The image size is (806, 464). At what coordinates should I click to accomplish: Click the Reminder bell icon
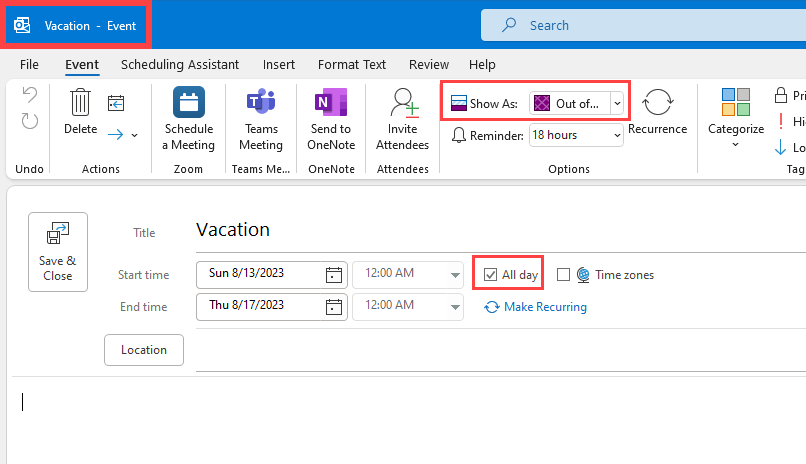coord(459,135)
